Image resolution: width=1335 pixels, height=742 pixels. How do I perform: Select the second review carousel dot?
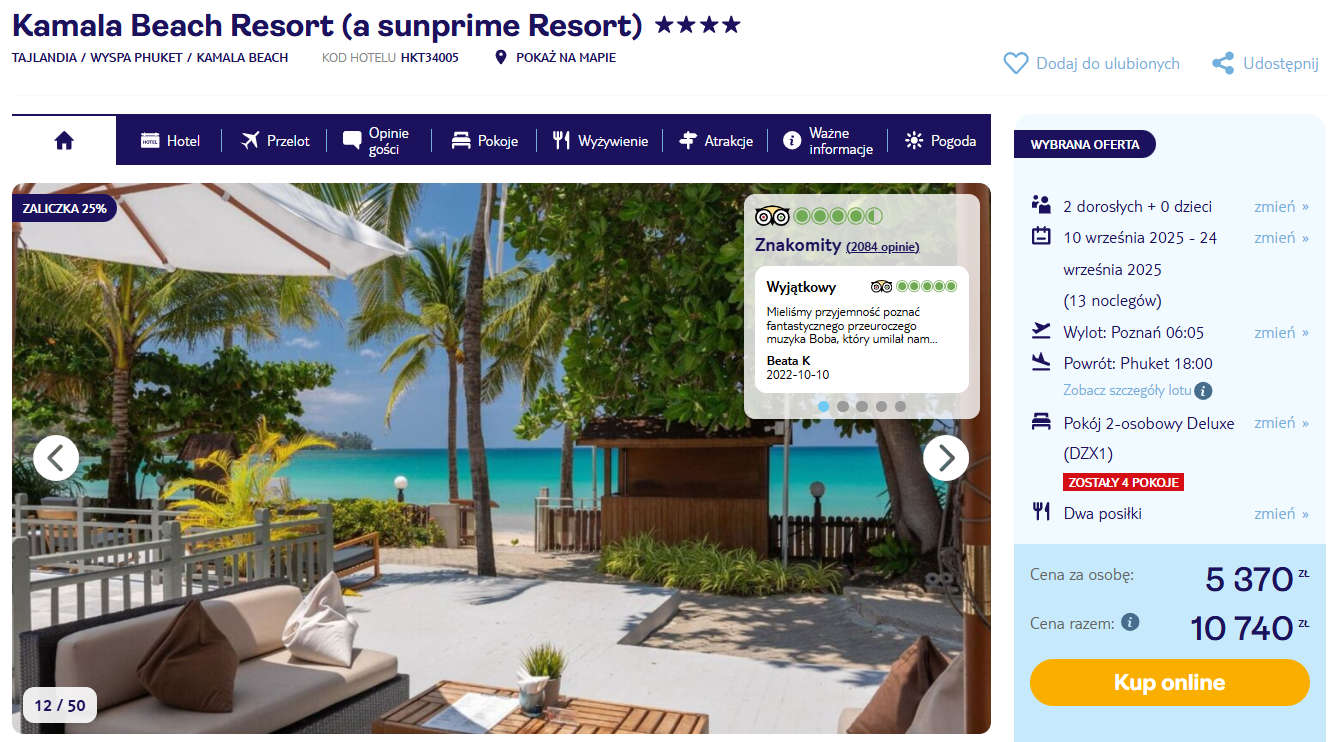click(x=843, y=406)
